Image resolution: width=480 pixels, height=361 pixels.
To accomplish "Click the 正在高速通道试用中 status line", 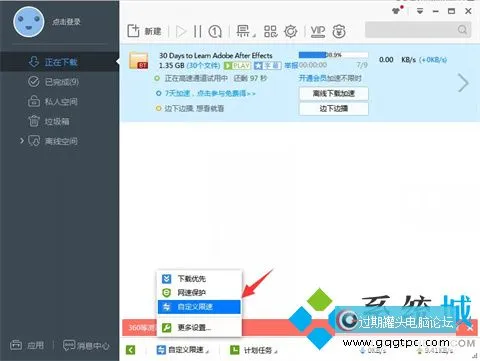I will [216, 78].
